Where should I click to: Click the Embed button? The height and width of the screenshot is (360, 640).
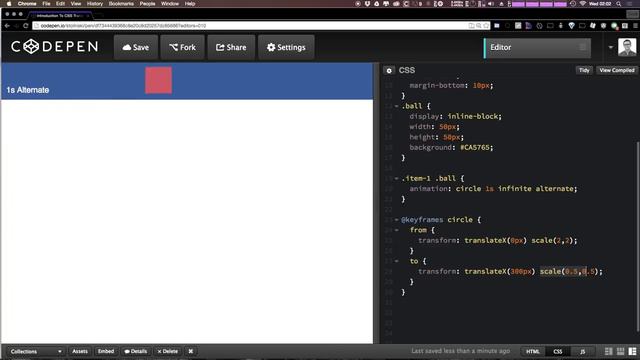point(106,351)
